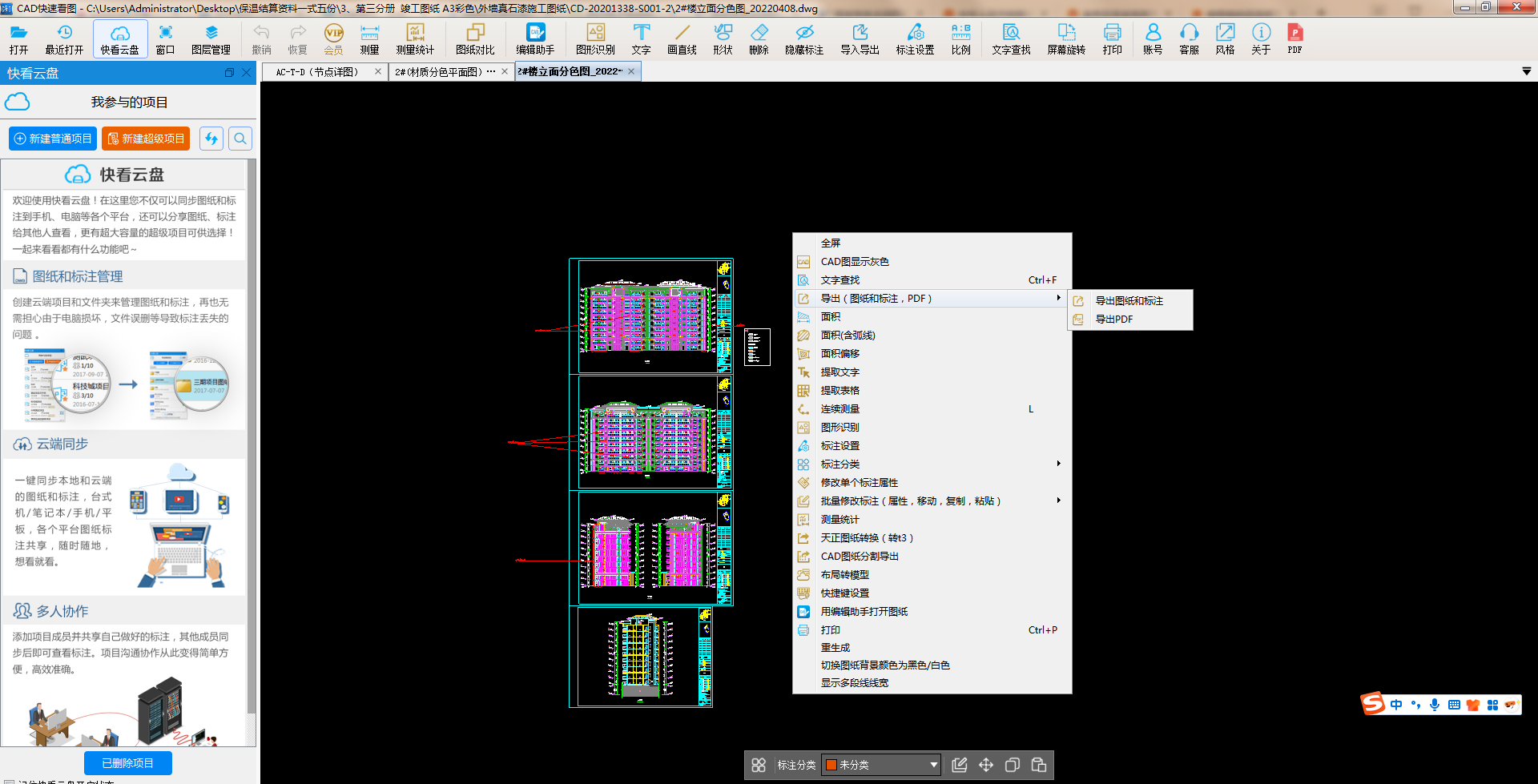Open the tab list dropdown arrow at far right
The image size is (1538, 784).
(x=1526, y=71)
